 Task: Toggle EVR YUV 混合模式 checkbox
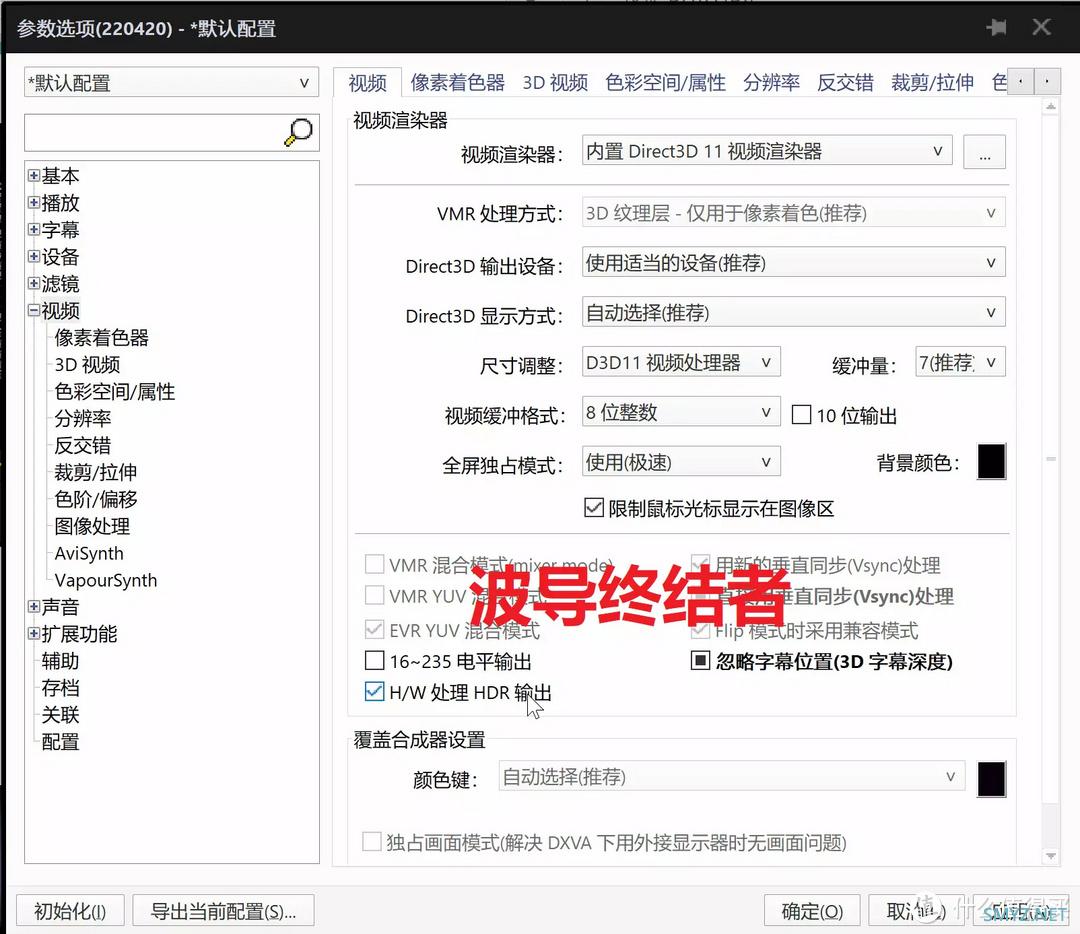point(374,629)
